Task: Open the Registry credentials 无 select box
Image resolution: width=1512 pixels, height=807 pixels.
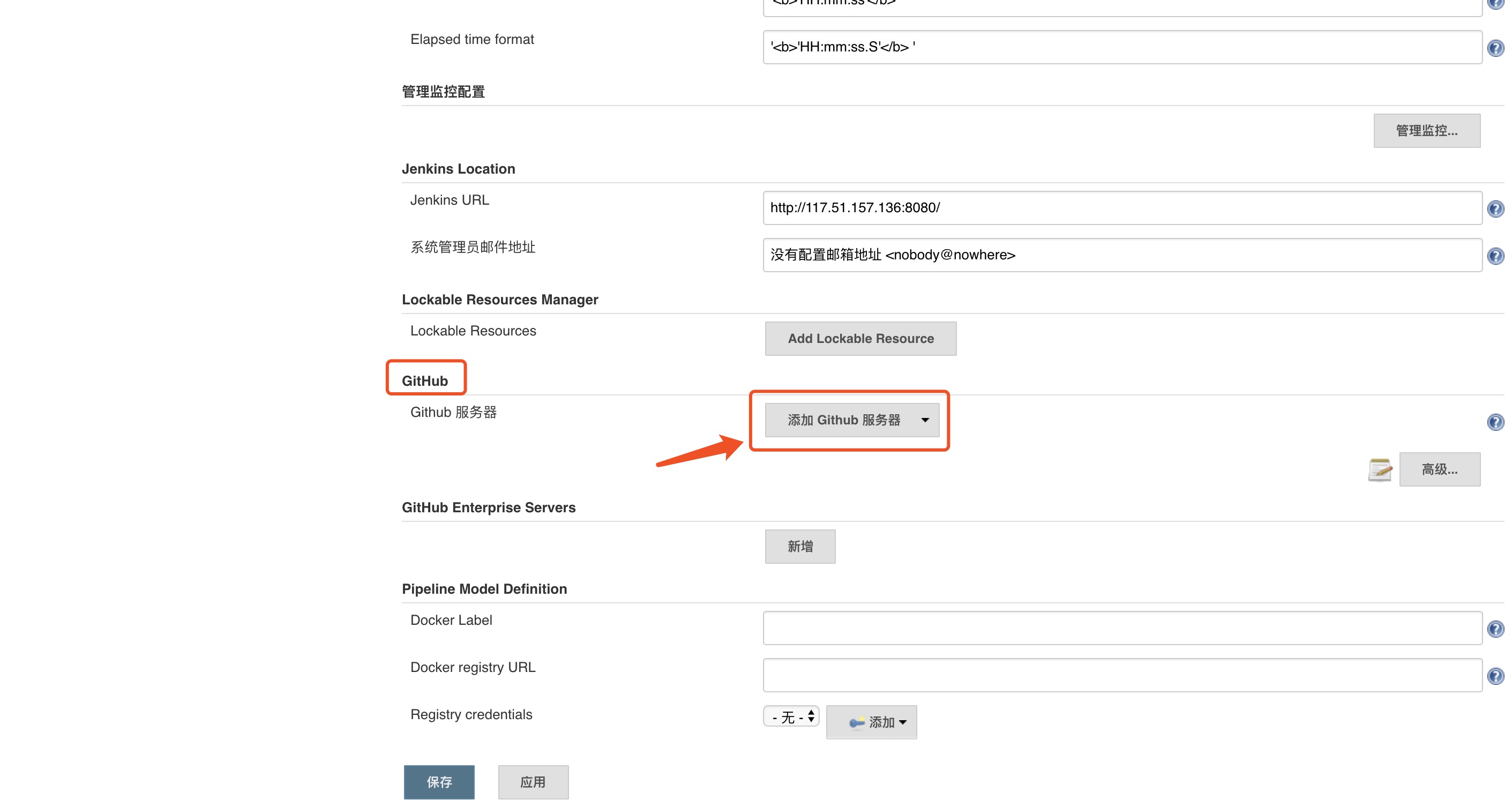Action: (791, 716)
